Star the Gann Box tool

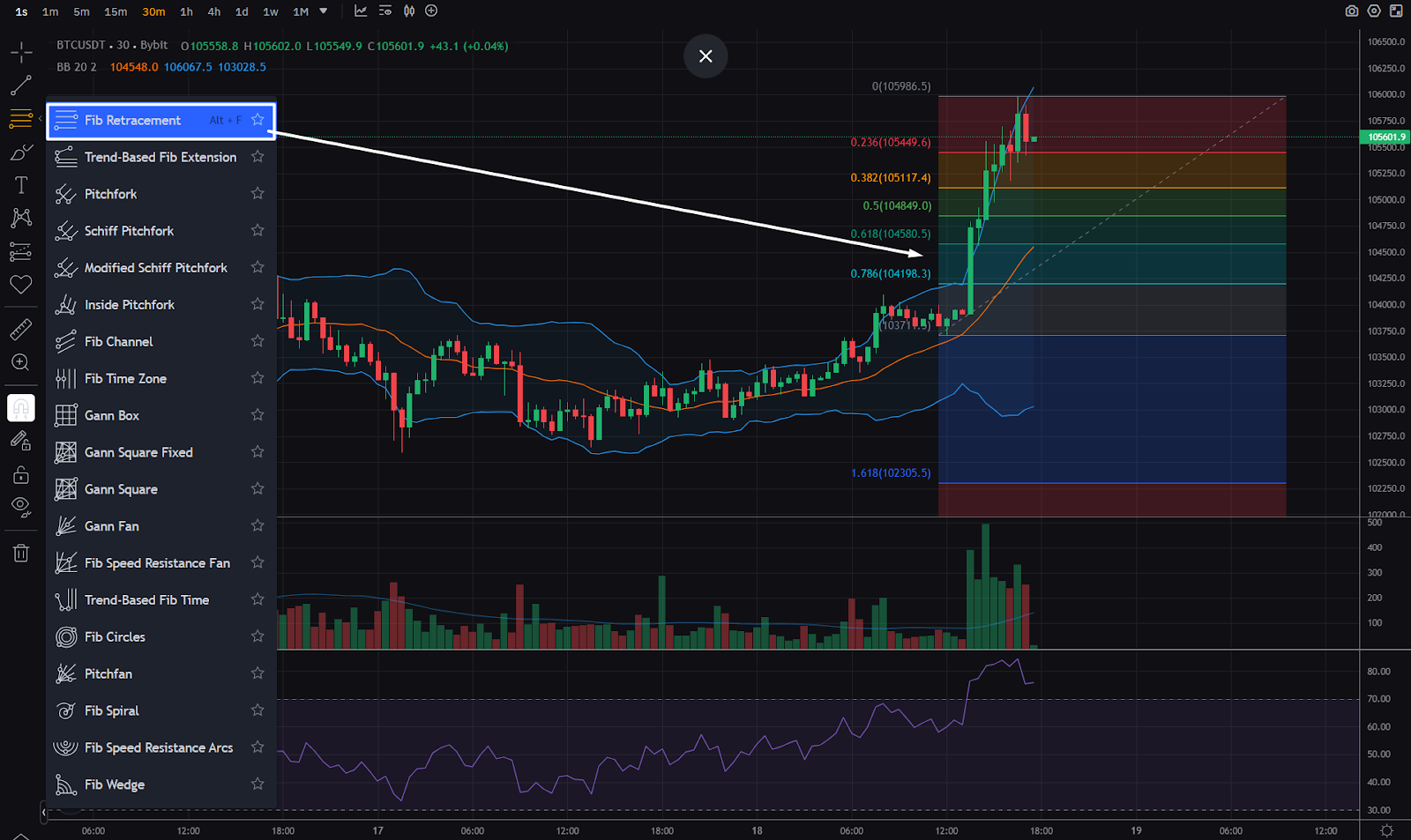(258, 415)
